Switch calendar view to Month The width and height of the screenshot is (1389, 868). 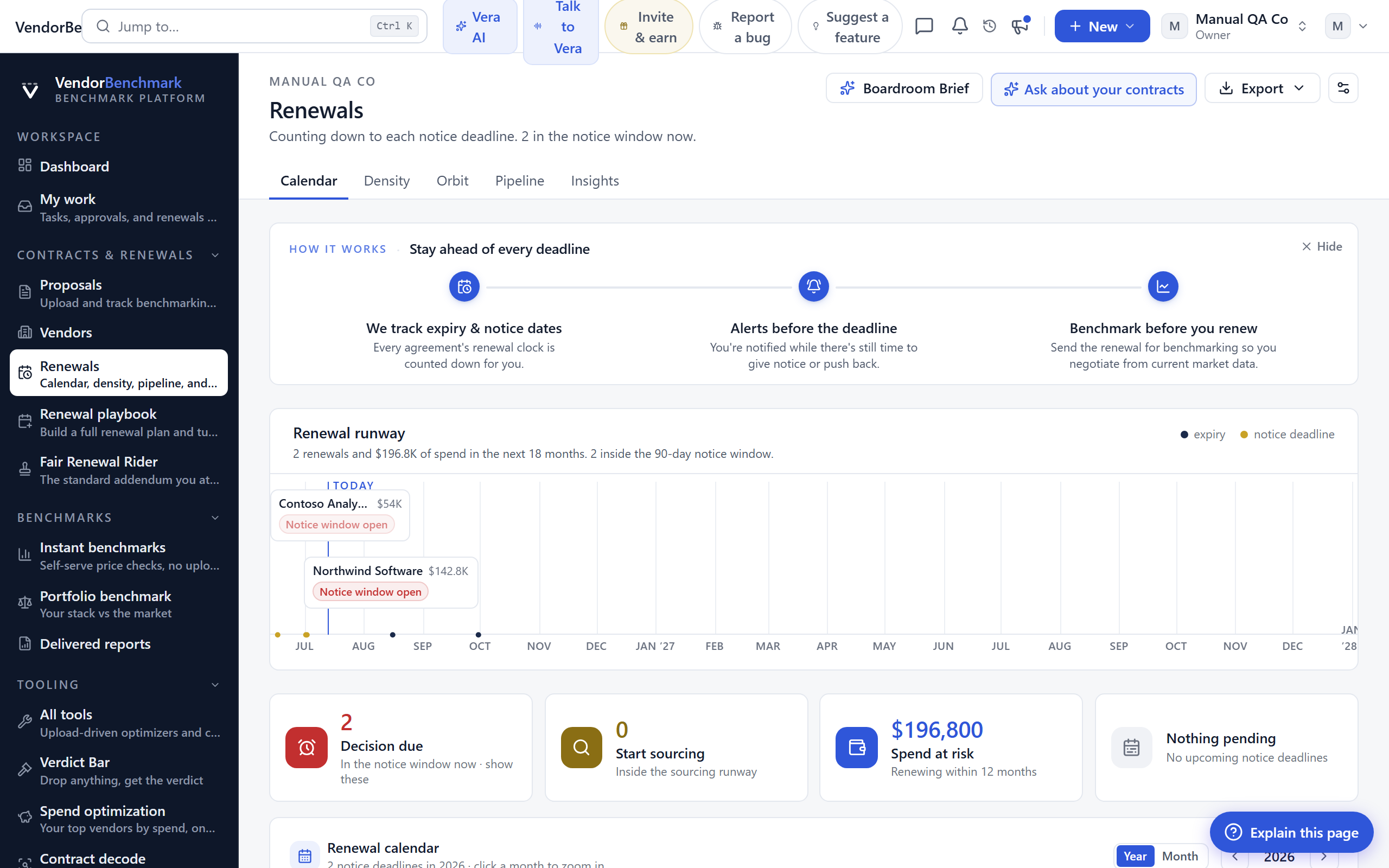(x=1180, y=856)
